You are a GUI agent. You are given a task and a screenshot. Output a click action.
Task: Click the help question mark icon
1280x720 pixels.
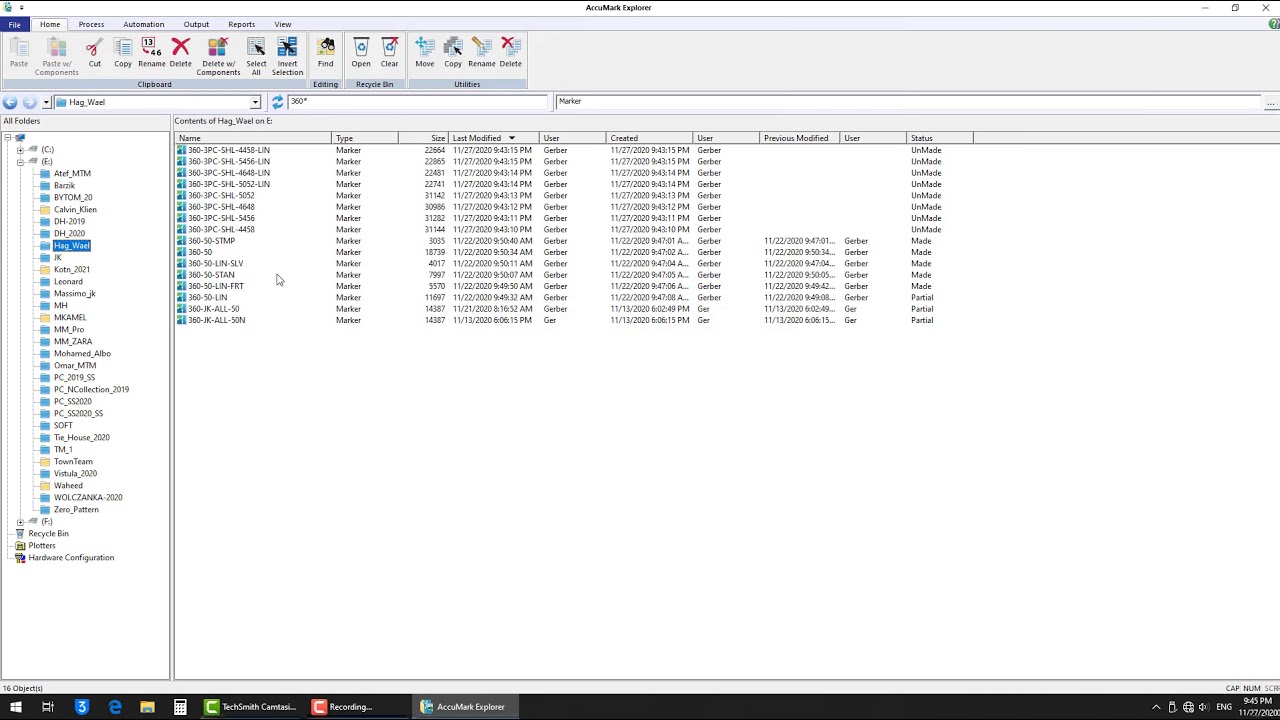coord(1273,24)
